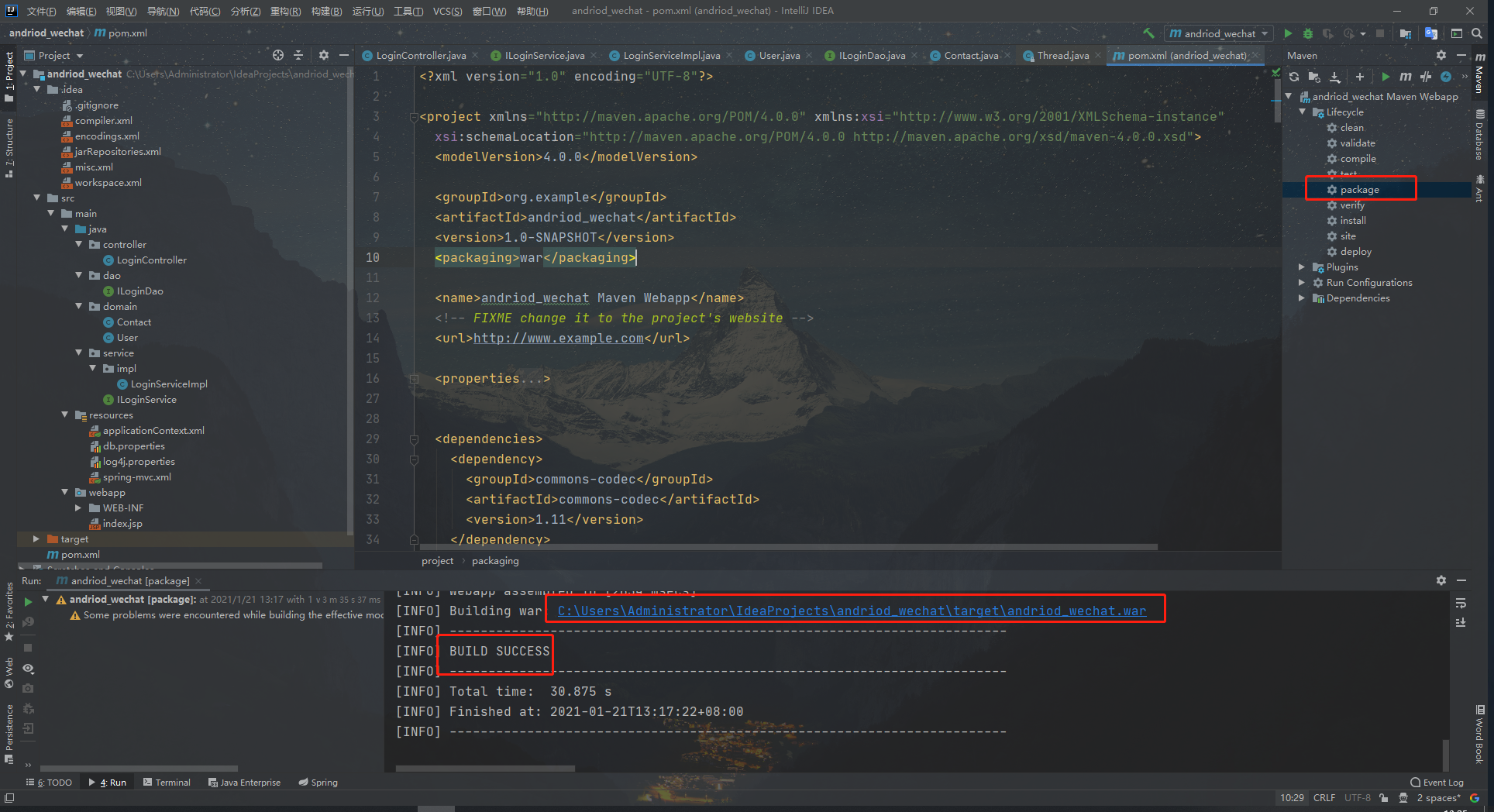Click Generate Sources and Update Folders icon
1494x812 pixels.
1314,77
